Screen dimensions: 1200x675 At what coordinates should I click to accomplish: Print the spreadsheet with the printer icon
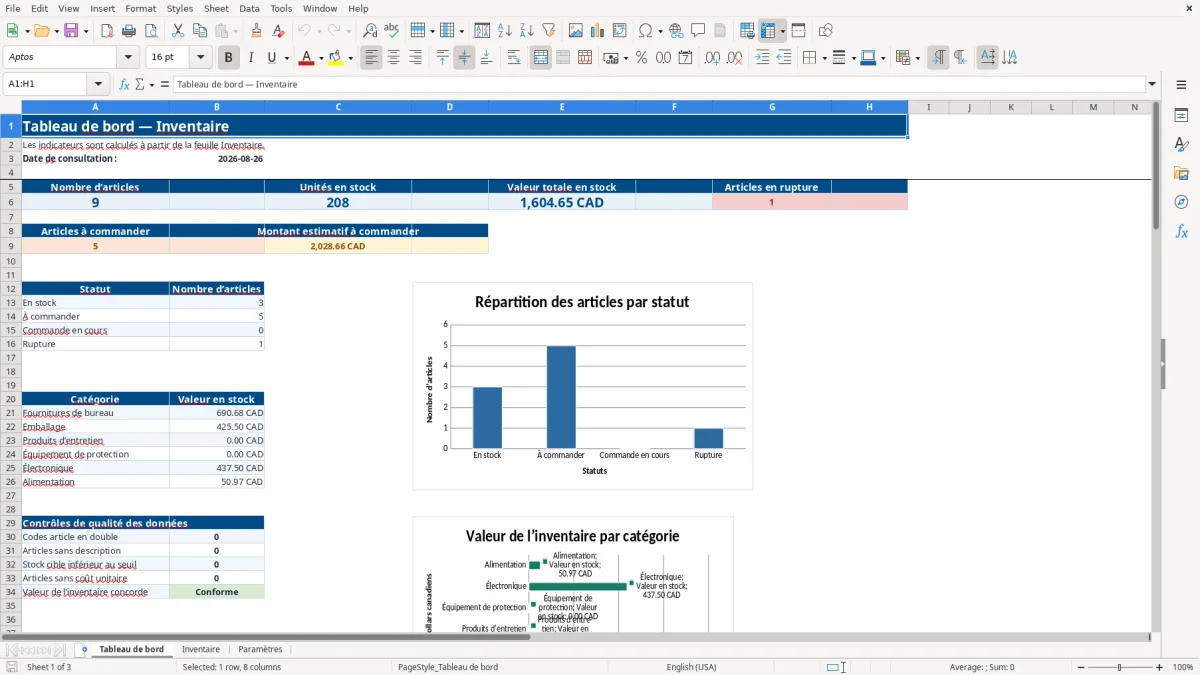click(x=129, y=31)
